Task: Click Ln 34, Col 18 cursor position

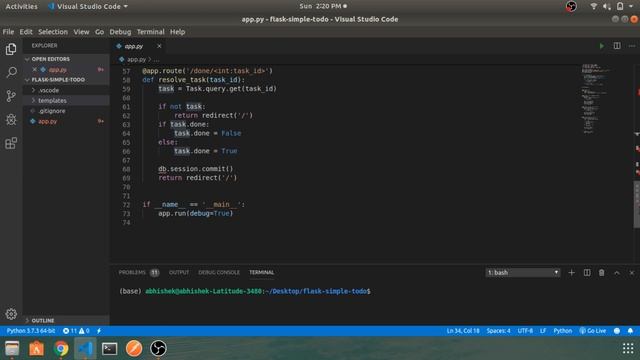Action: click(x=463, y=331)
